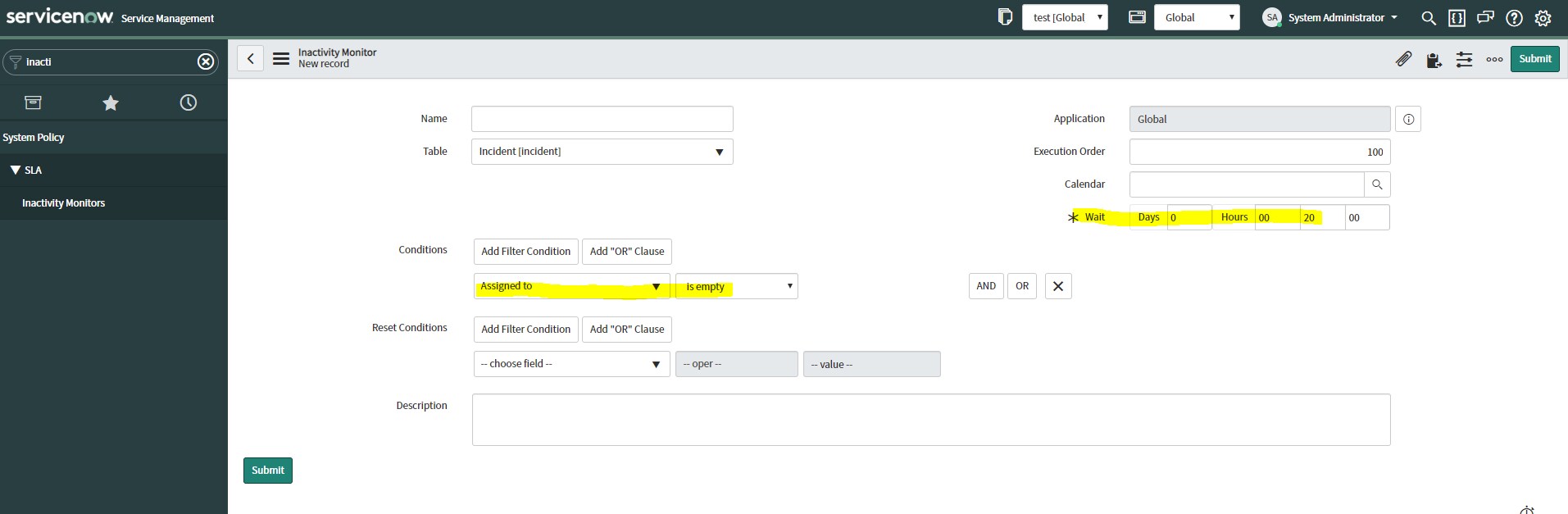This screenshot has width=1568, height=514.
Task: Click into the Calendar reference field
Action: 1247,184
